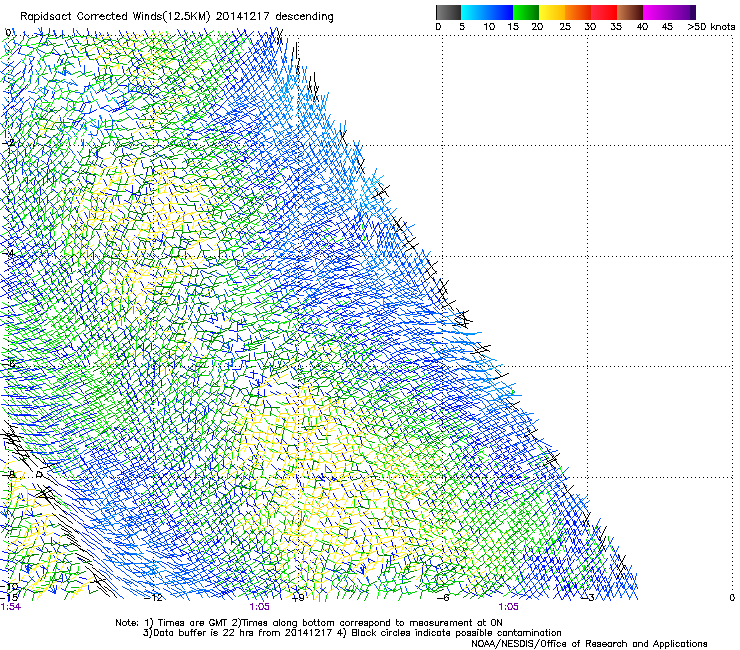Click 'NOAA/NESDIS/Office of Research and Applications' credit
This screenshot has height=650, width=740.
pos(589,644)
